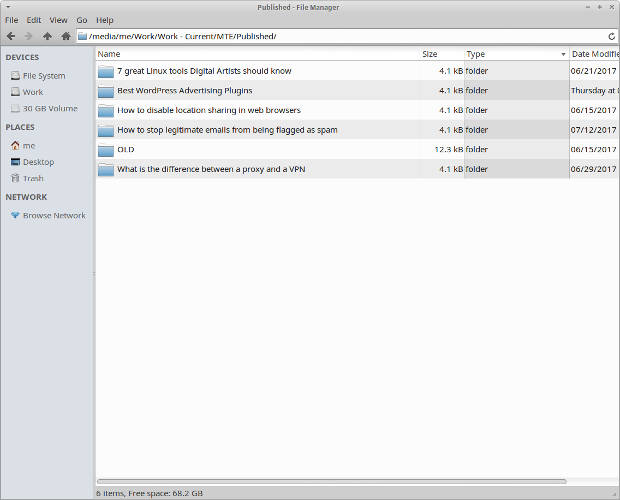Select the Trash label in Places

coord(33,178)
